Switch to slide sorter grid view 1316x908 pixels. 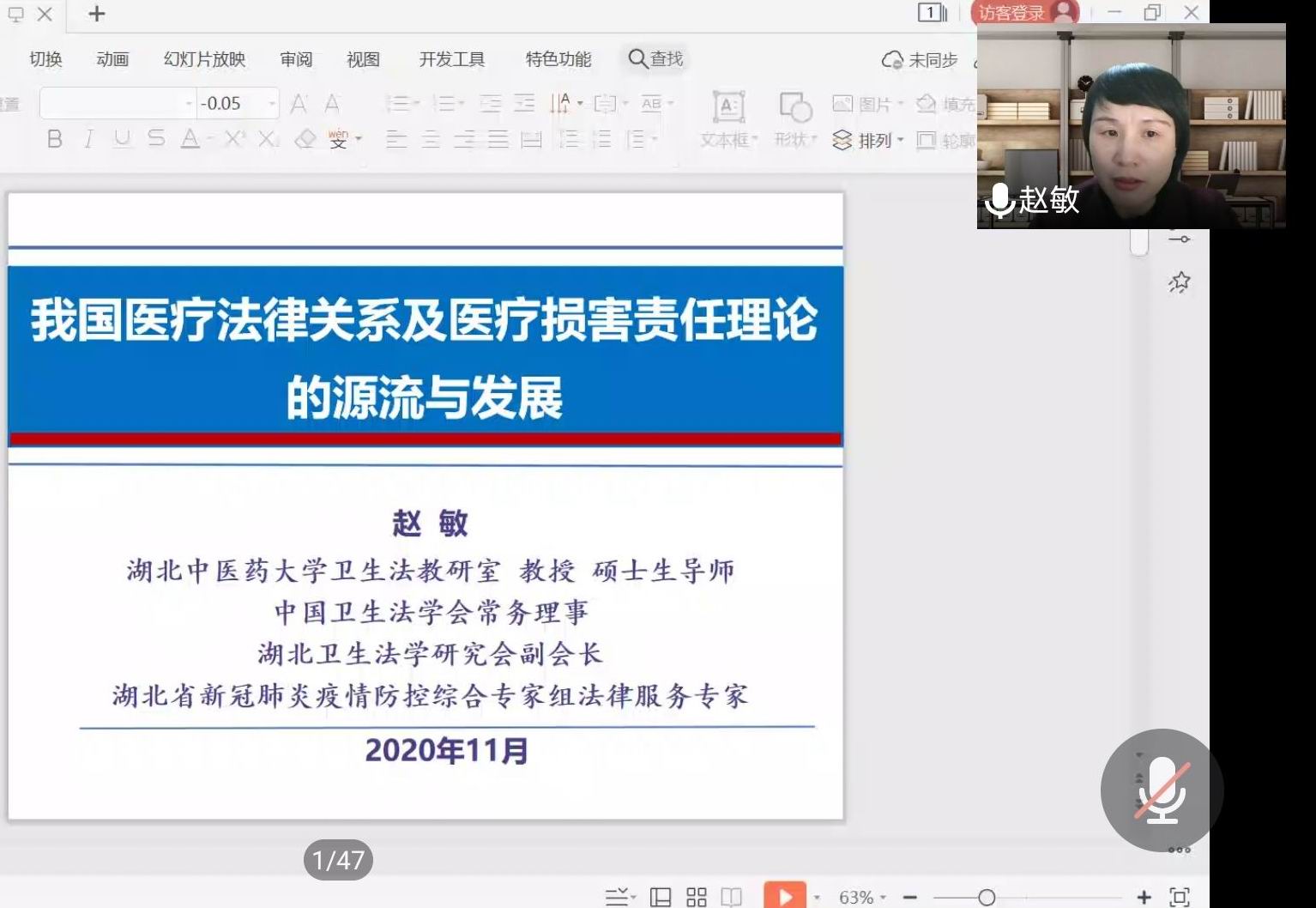(x=697, y=897)
